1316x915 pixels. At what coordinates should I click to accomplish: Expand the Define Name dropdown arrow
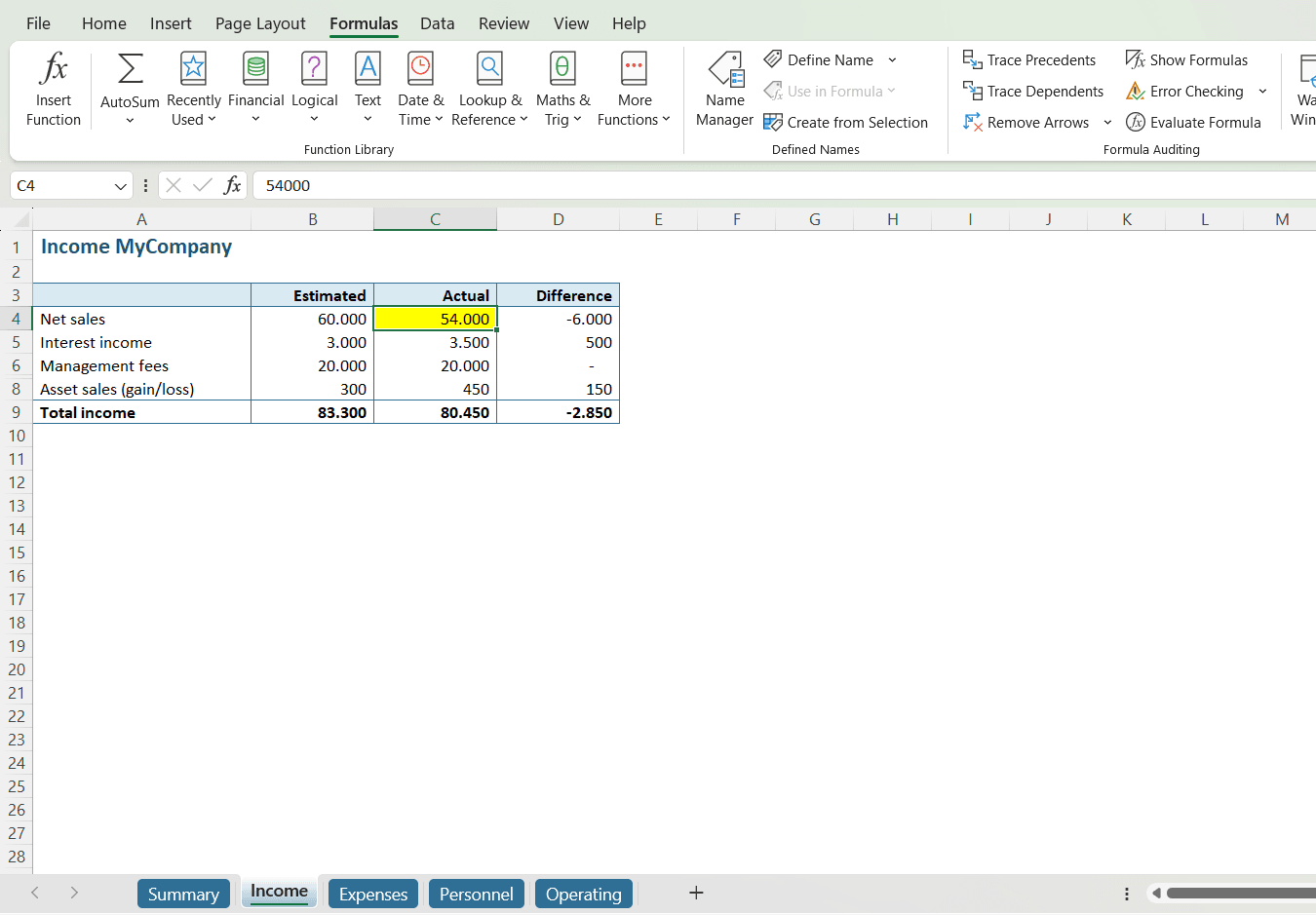[892, 60]
